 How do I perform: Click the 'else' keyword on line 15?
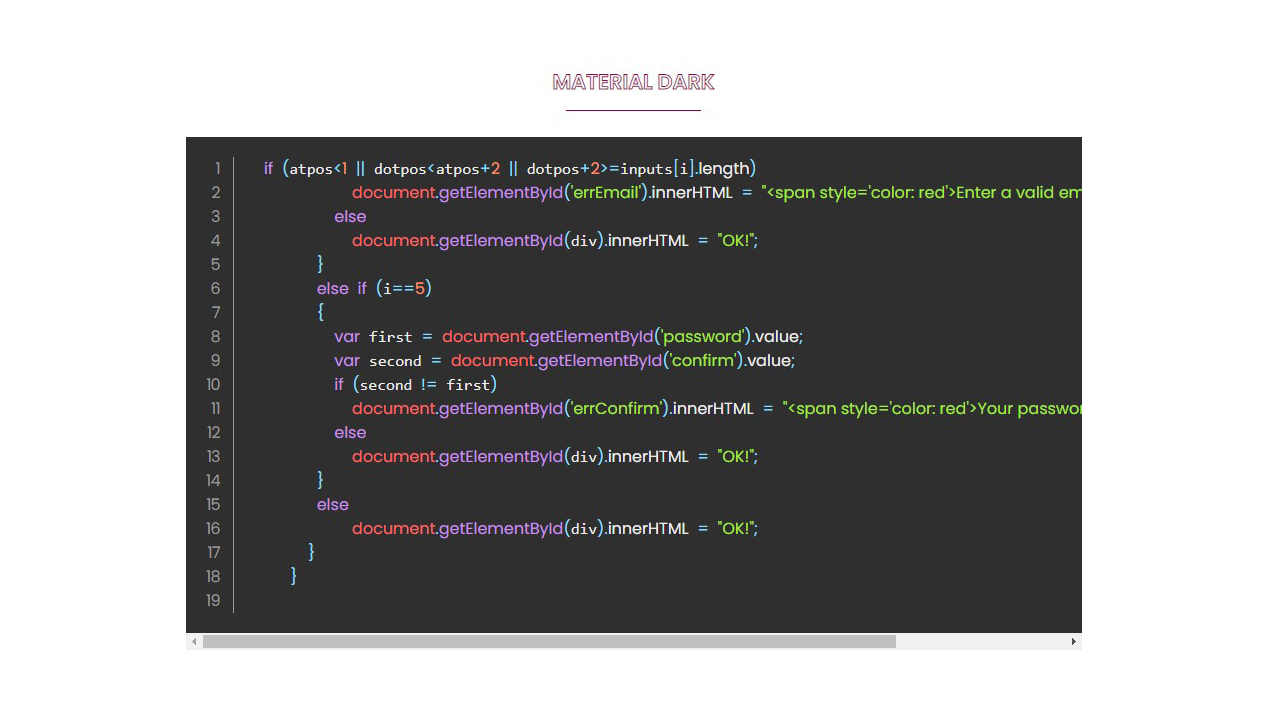pos(333,504)
